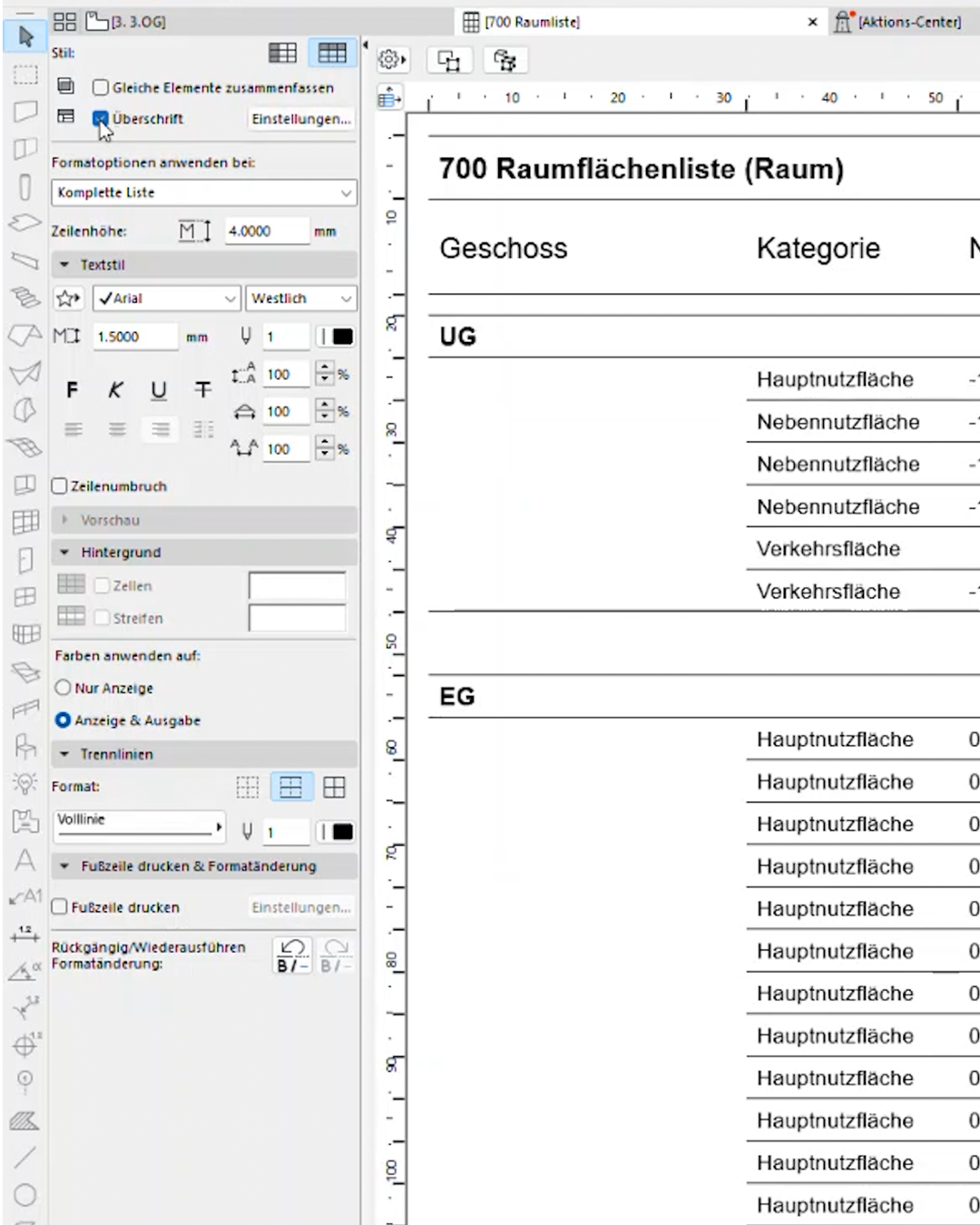Select the Roof tool in toolbox
This screenshot has width=980, height=1225.
coord(25,335)
